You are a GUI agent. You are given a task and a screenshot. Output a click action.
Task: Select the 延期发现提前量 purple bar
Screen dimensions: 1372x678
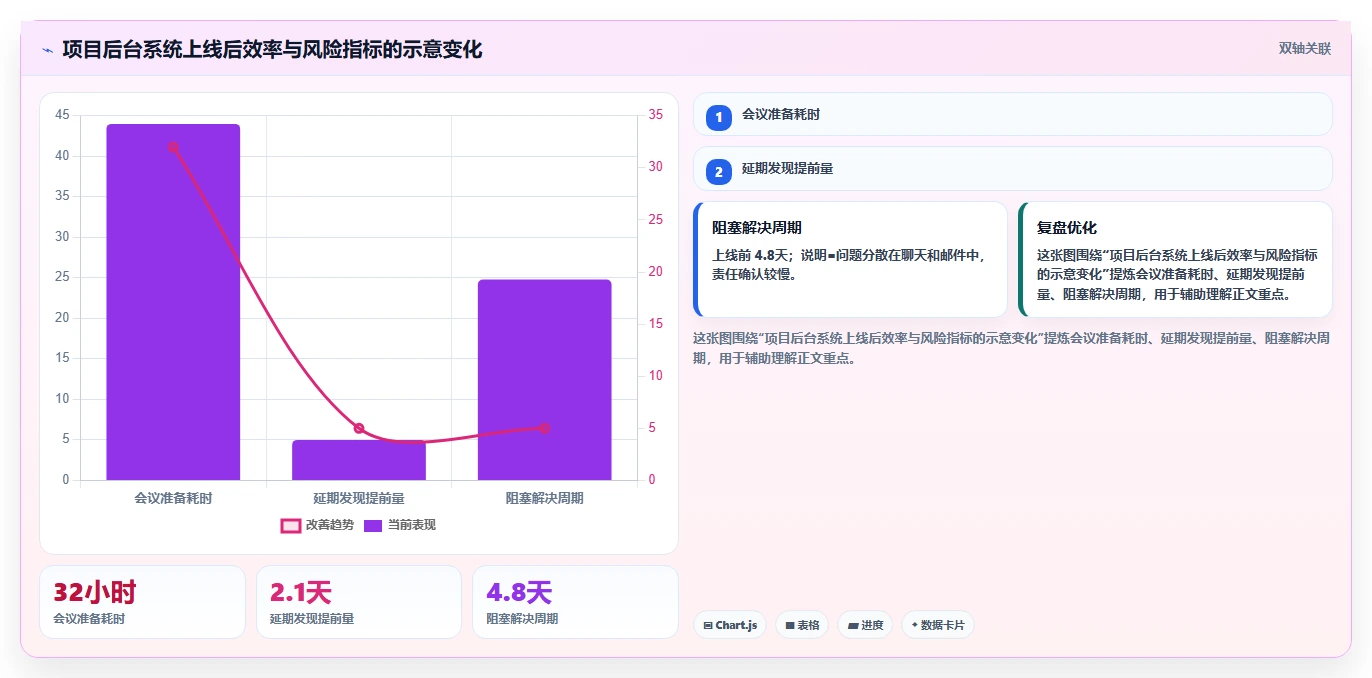(x=359, y=460)
